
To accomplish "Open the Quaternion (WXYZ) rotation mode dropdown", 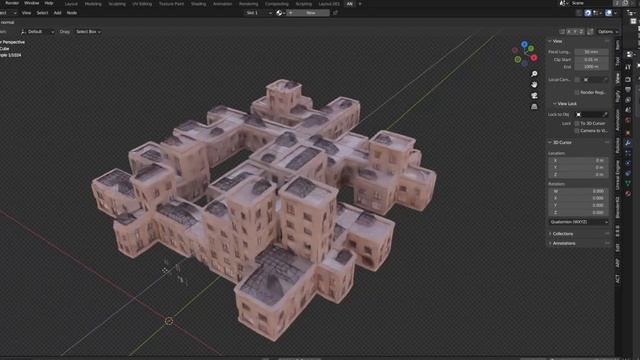I will click(x=579, y=222).
